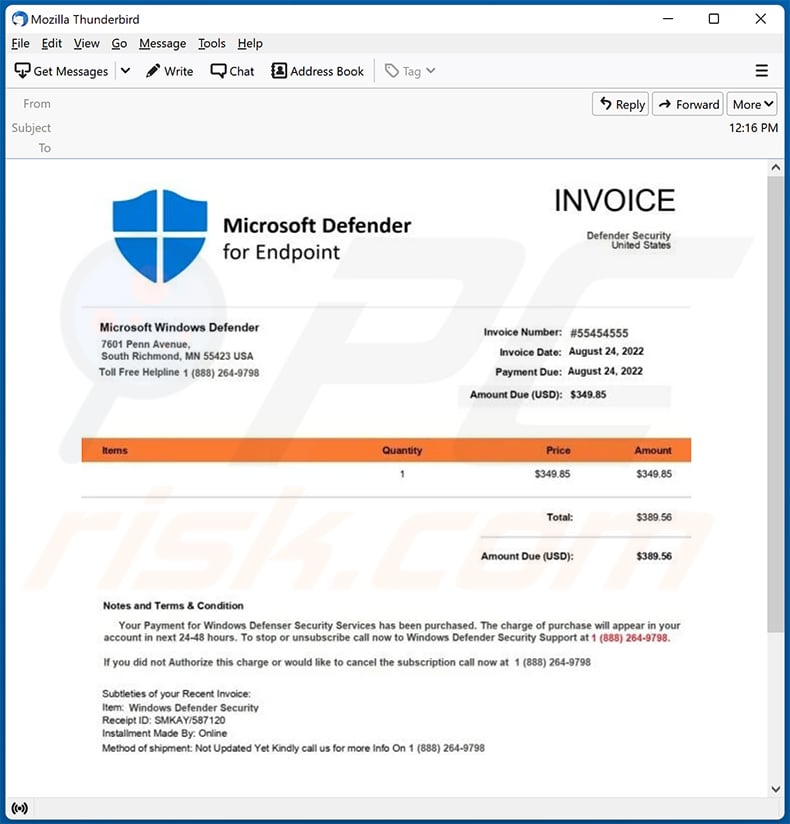Click the Thunderbird application logo icon

point(19,19)
